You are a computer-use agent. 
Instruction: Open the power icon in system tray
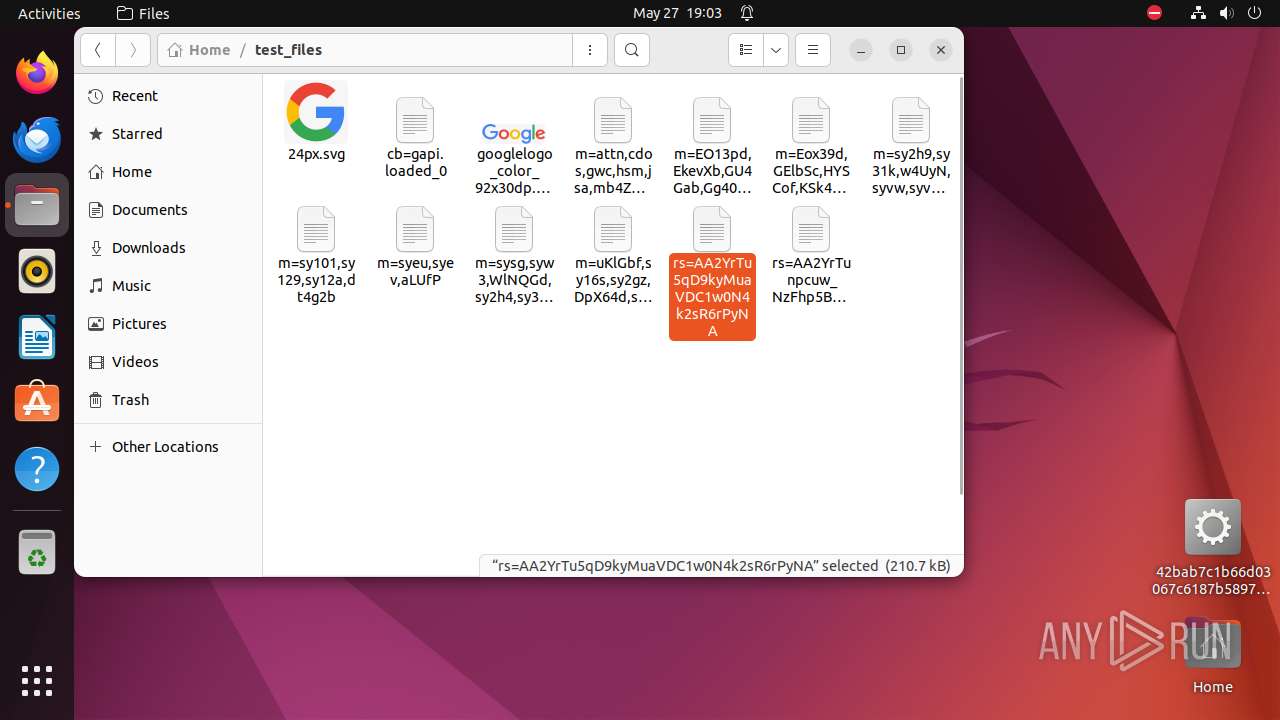coord(1254,13)
